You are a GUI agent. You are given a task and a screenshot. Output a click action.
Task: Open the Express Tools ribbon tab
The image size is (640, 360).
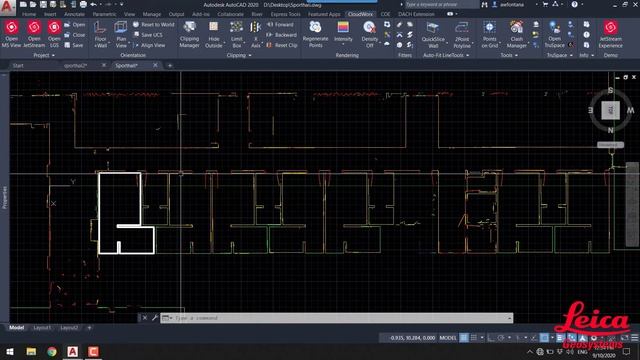click(285, 14)
